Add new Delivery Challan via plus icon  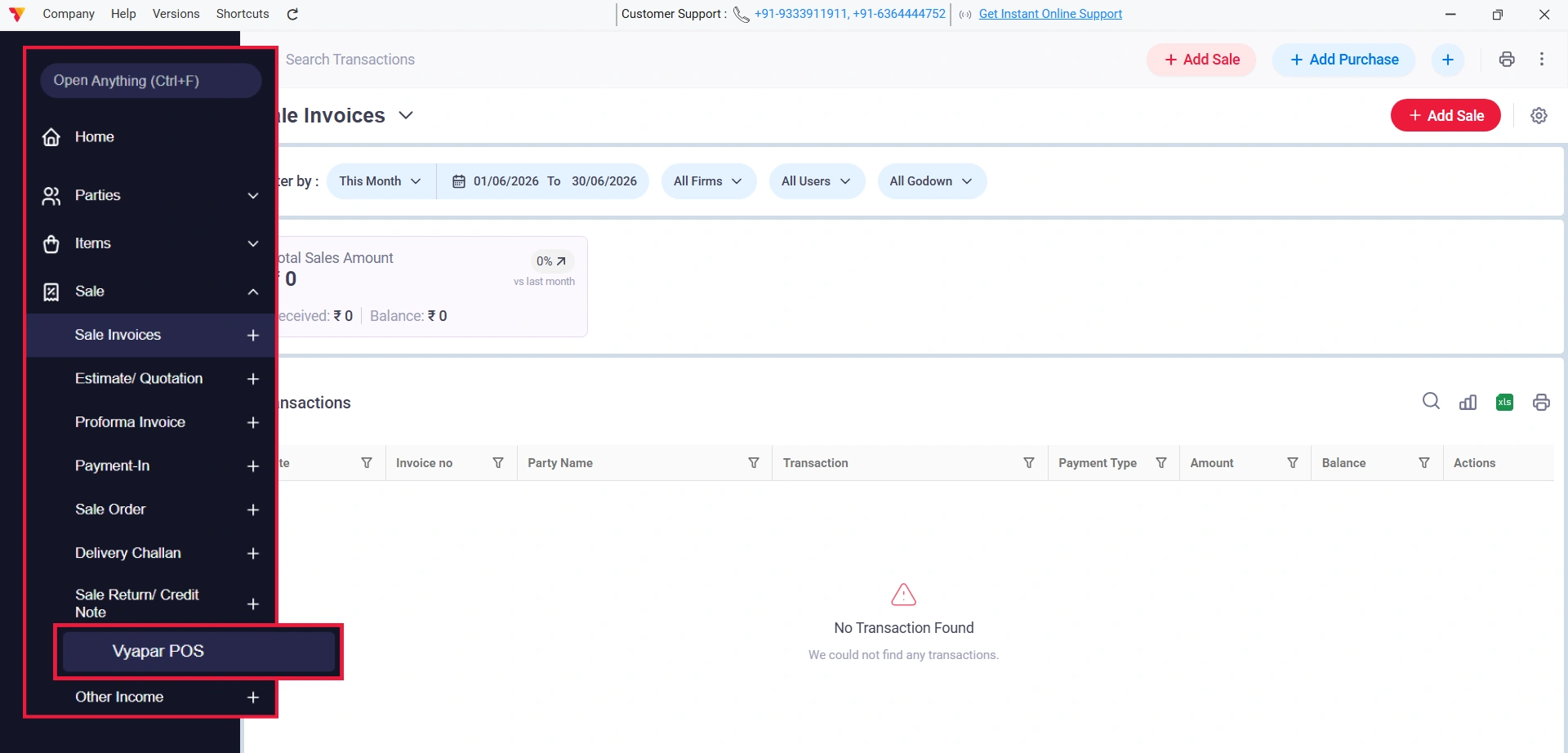[x=253, y=554]
